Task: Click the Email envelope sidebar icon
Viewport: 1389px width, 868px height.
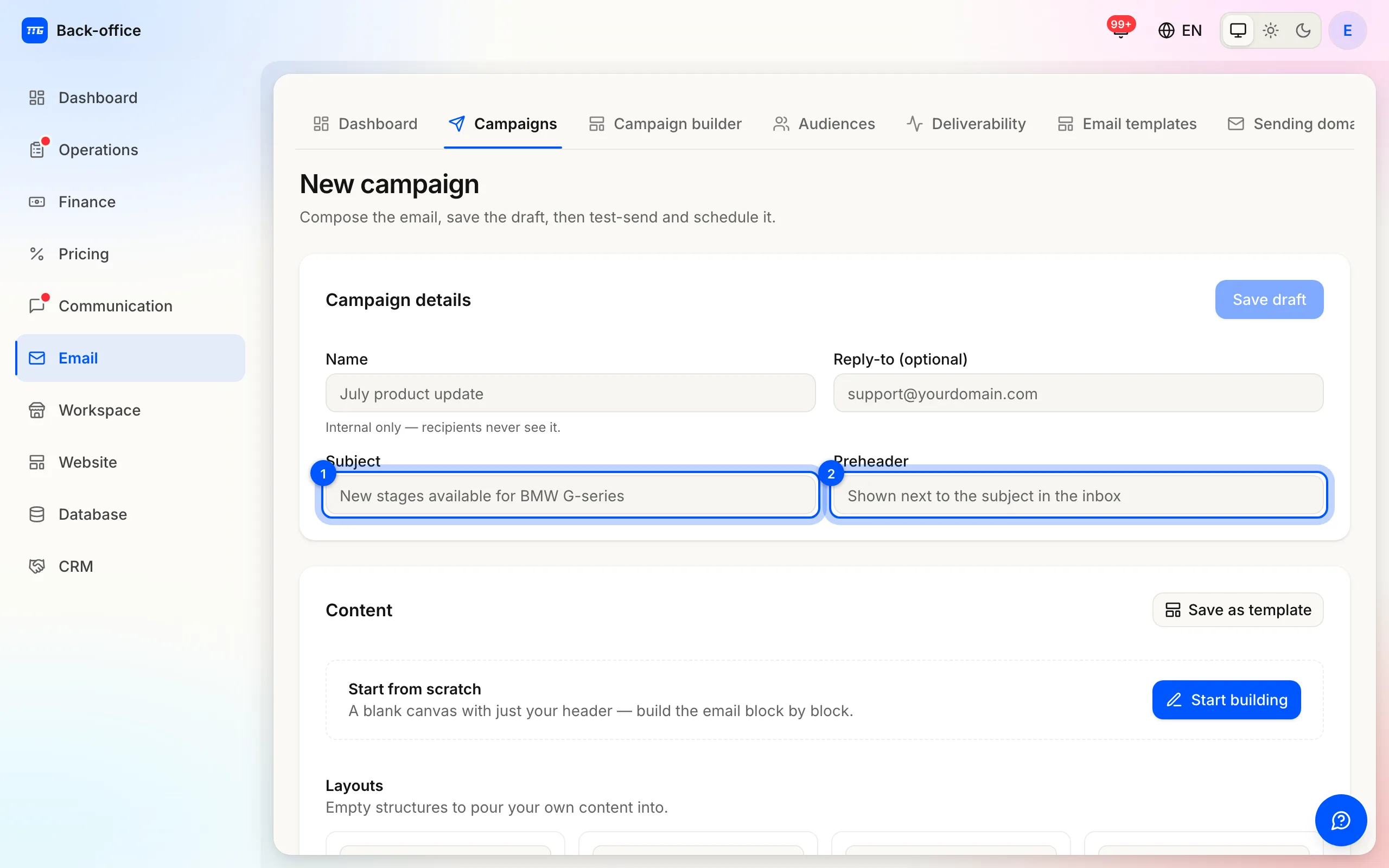Action: tap(37, 358)
